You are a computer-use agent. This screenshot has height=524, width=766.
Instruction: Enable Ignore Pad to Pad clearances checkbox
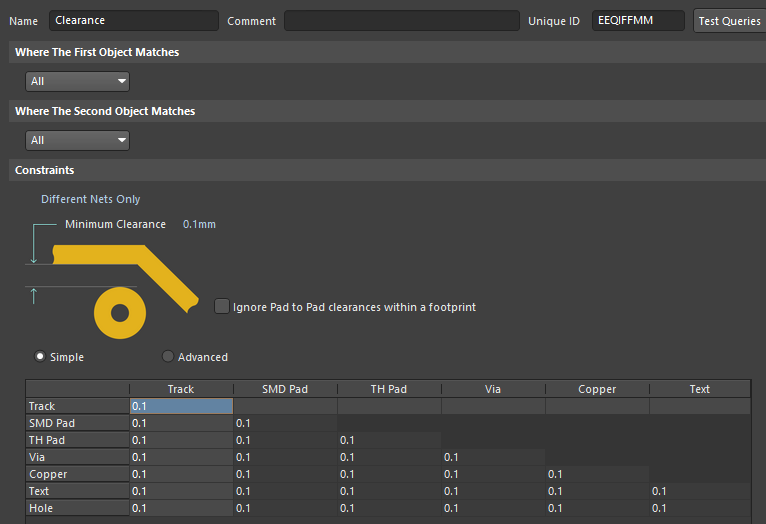click(222, 307)
